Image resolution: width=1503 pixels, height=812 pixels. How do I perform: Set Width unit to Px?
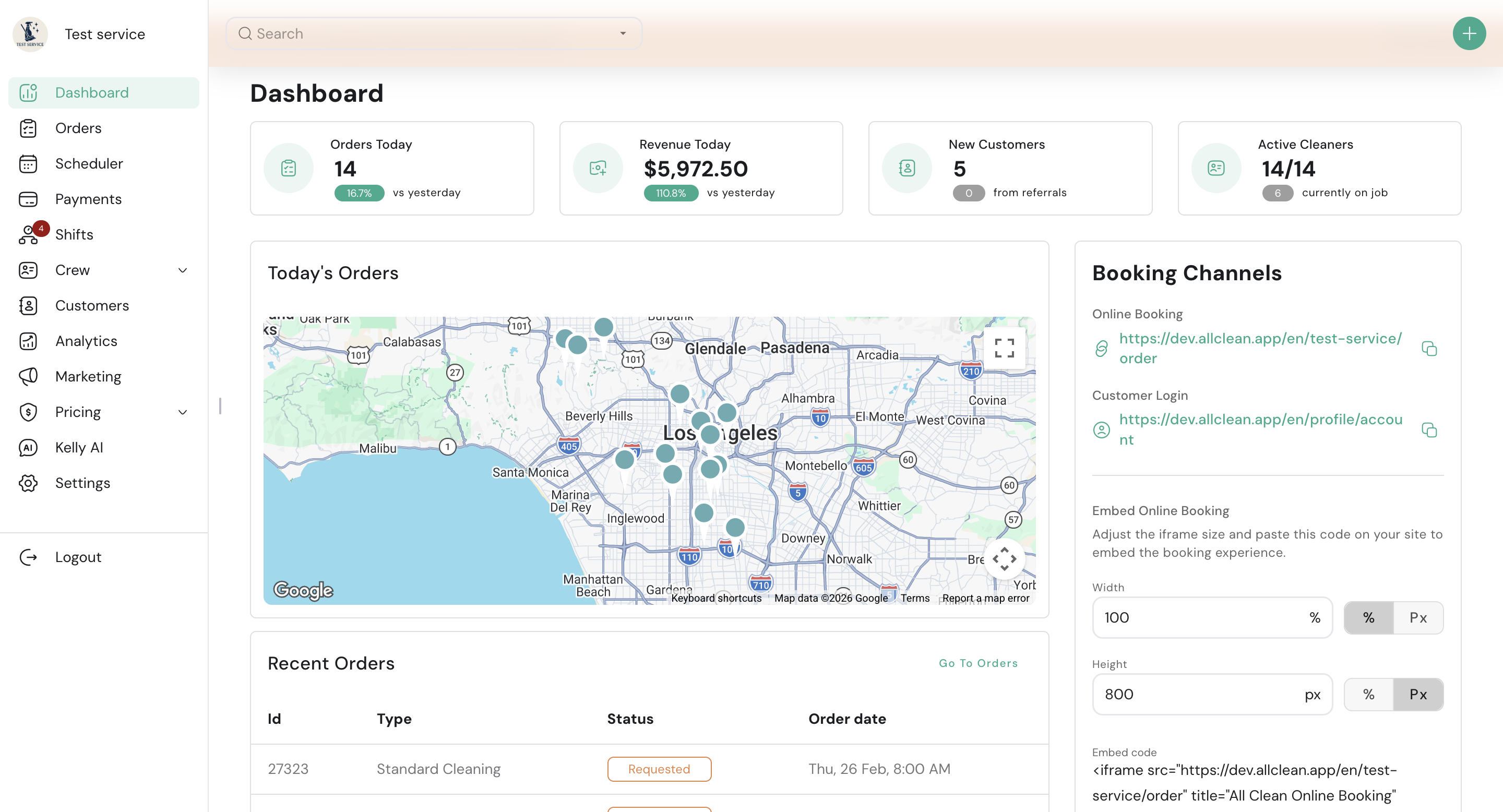point(1418,618)
